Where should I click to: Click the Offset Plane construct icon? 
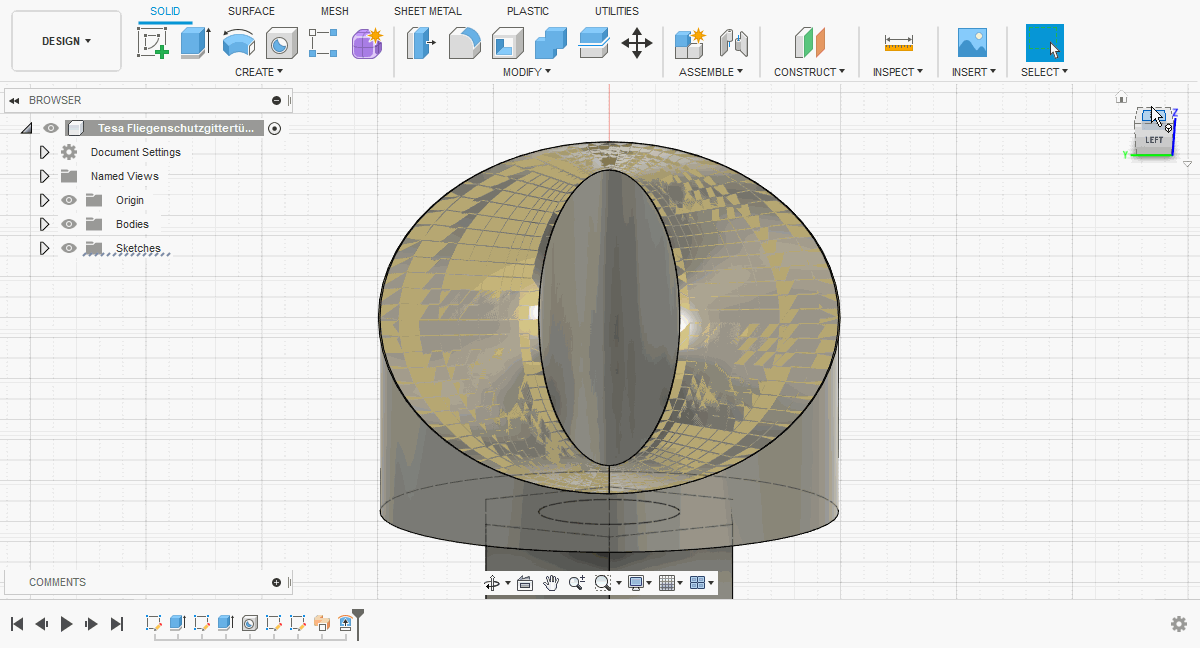tap(809, 43)
